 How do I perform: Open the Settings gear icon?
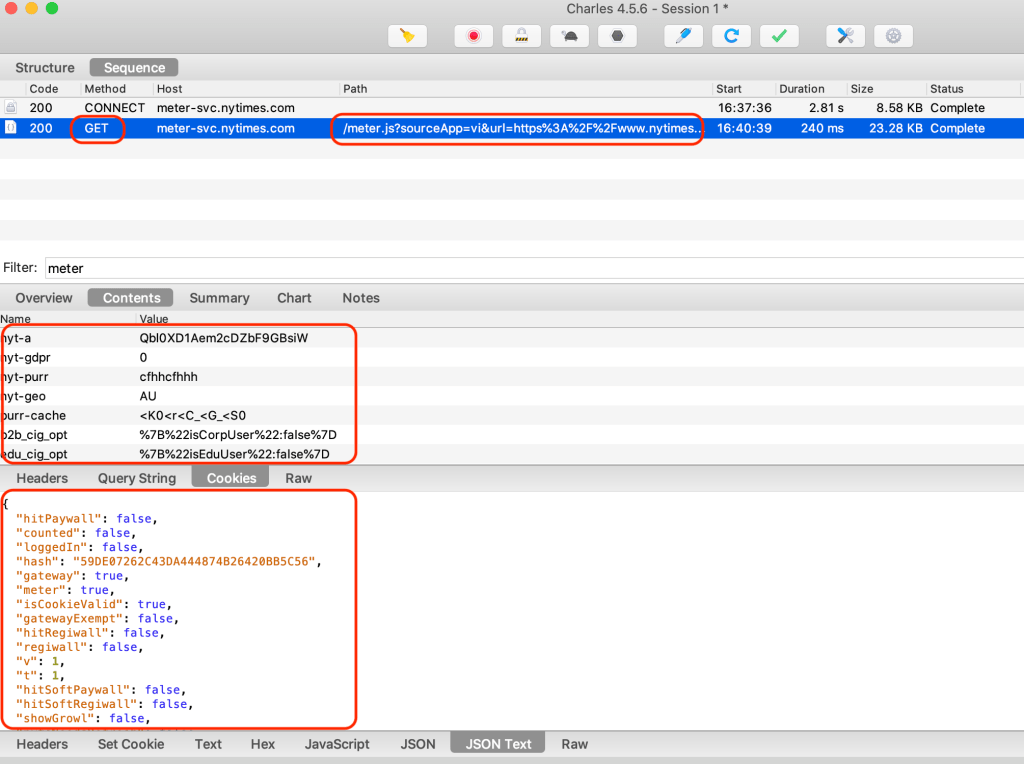pyautogui.click(x=893, y=36)
